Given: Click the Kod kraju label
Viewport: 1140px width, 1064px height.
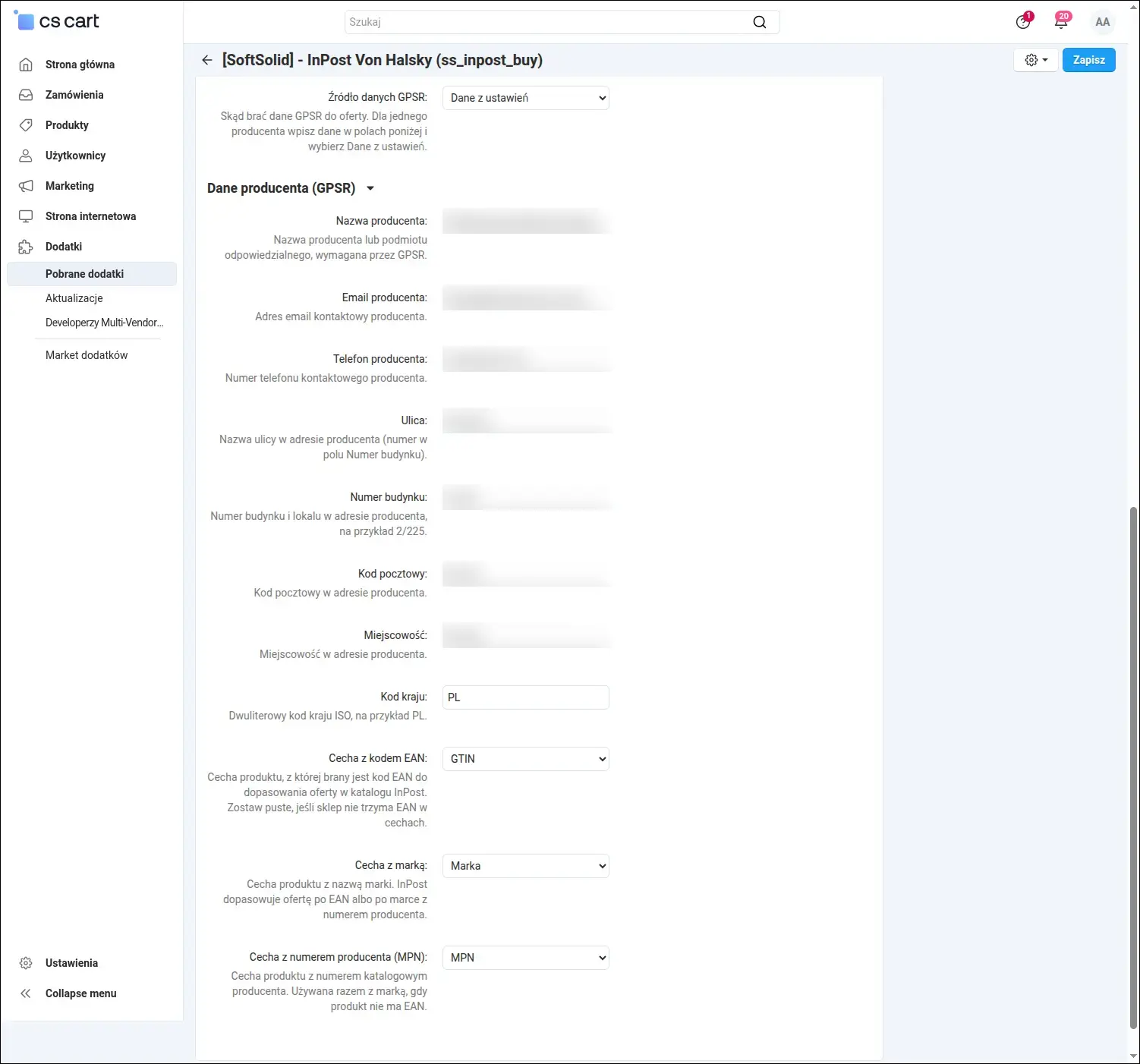Looking at the screenshot, I should [404, 697].
